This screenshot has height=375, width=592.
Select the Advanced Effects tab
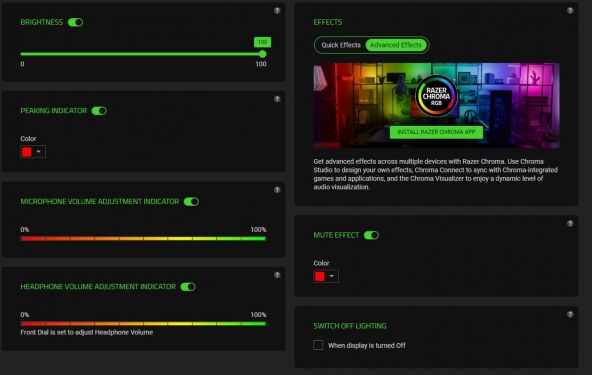(396, 45)
